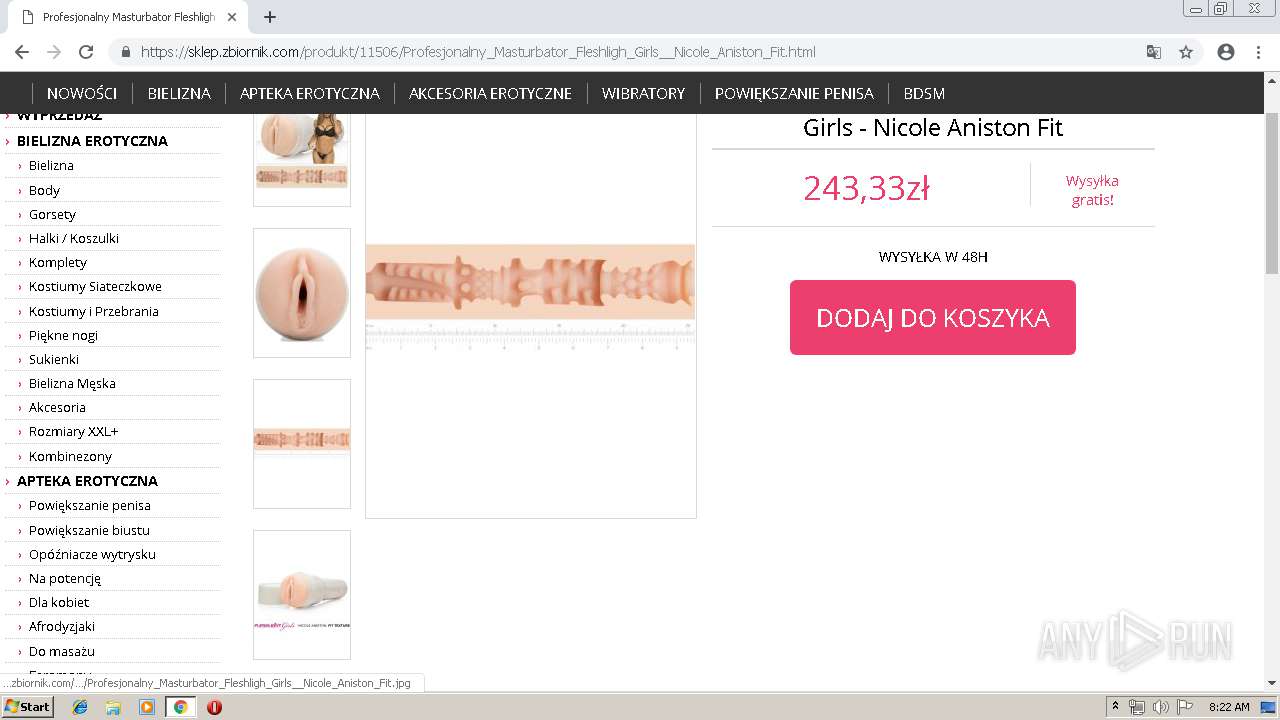Go back to the previous page
Image resolution: width=1280 pixels, height=720 pixels.
click(22, 52)
